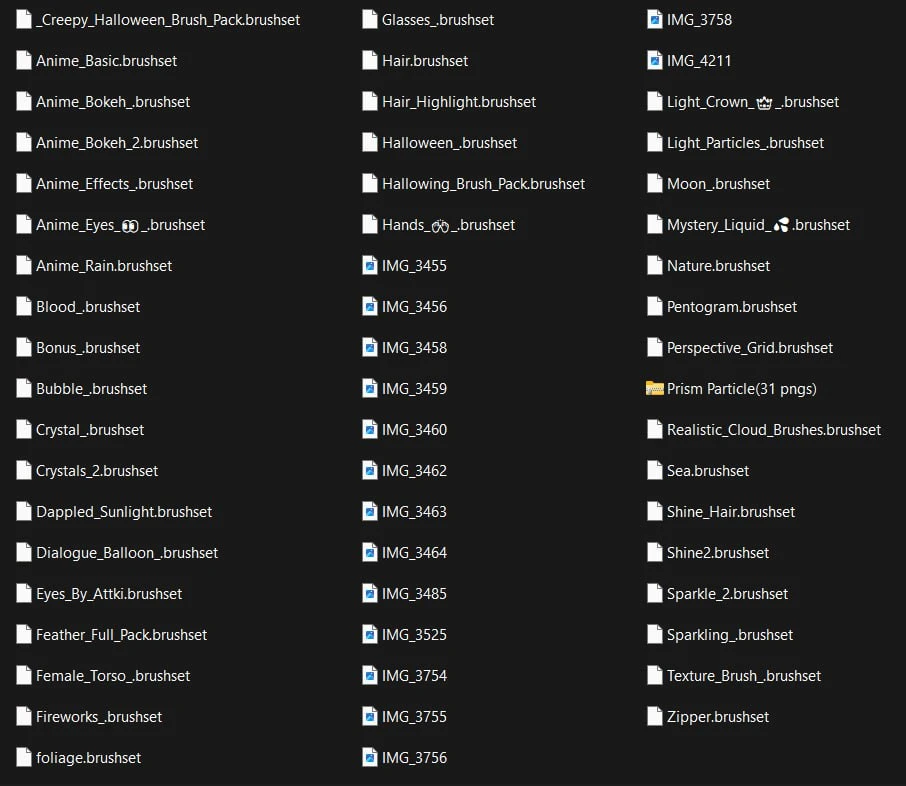906x786 pixels.
Task: Select the Dappled_Sunlight.brushset file name
Action: click(124, 512)
